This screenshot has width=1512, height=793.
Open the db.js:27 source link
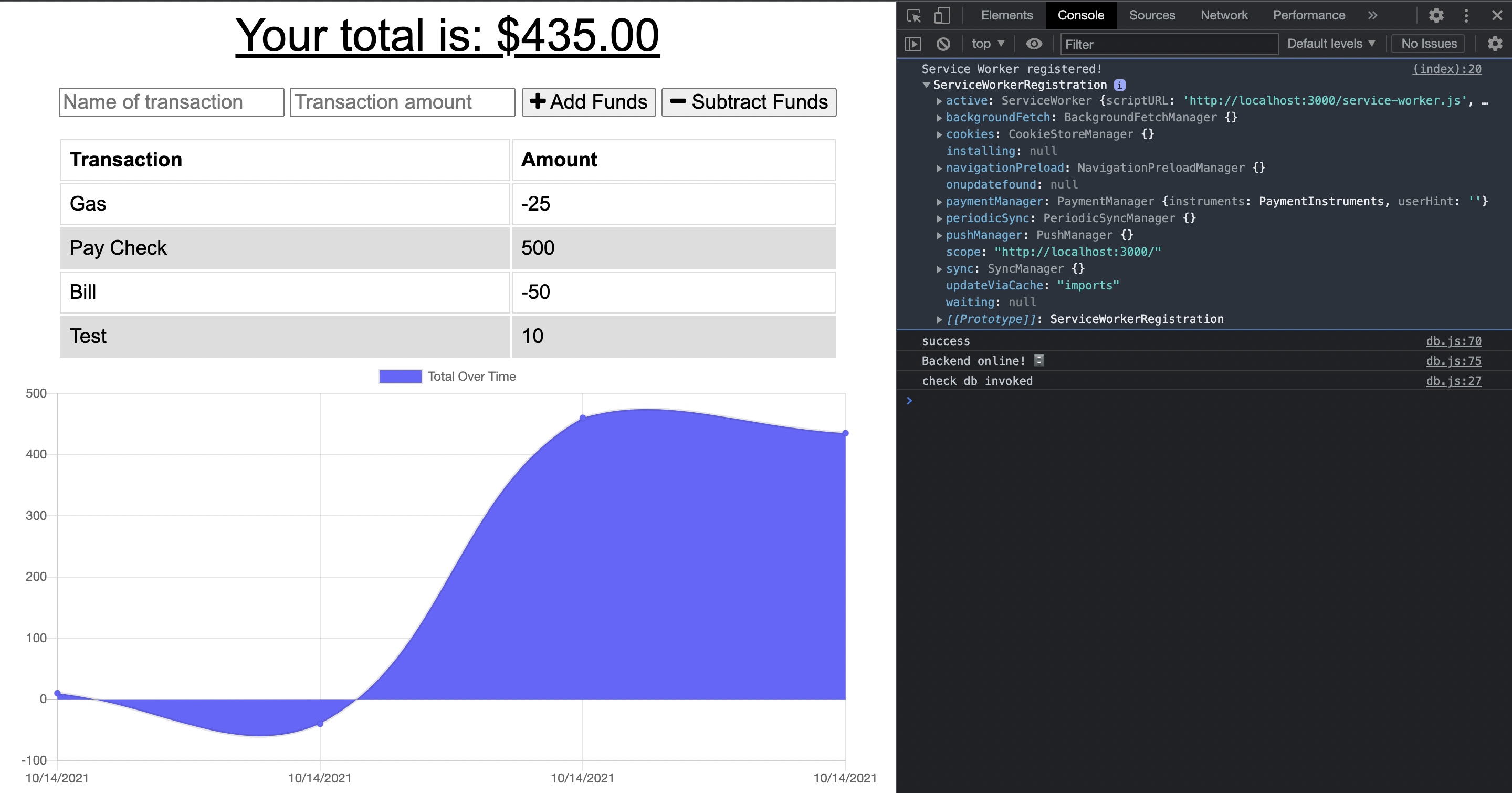(x=1453, y=381)
